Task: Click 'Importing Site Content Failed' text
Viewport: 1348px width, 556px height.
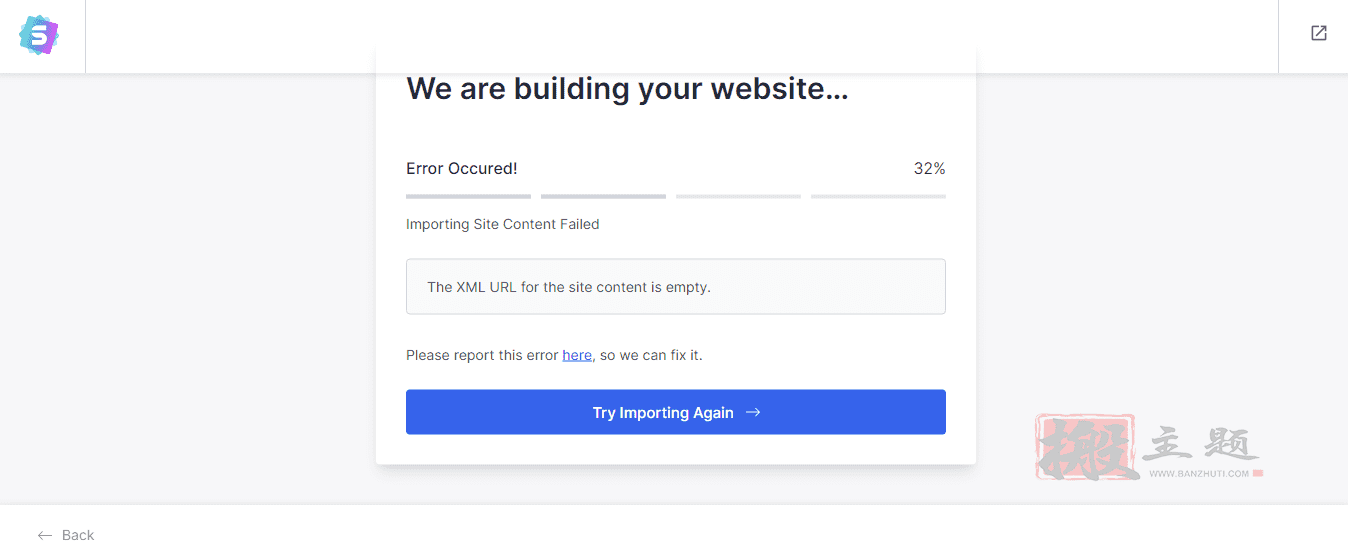Action: tap(503, 224)
